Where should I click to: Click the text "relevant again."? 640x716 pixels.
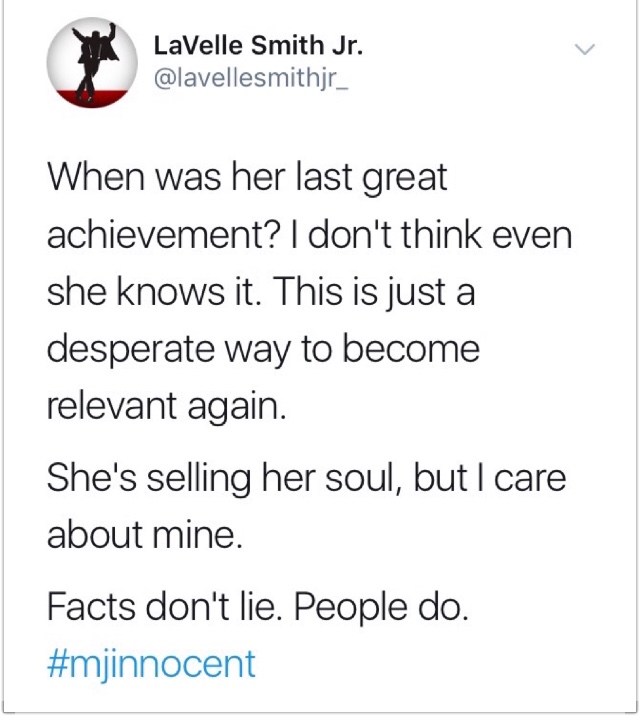coord(167,407)
